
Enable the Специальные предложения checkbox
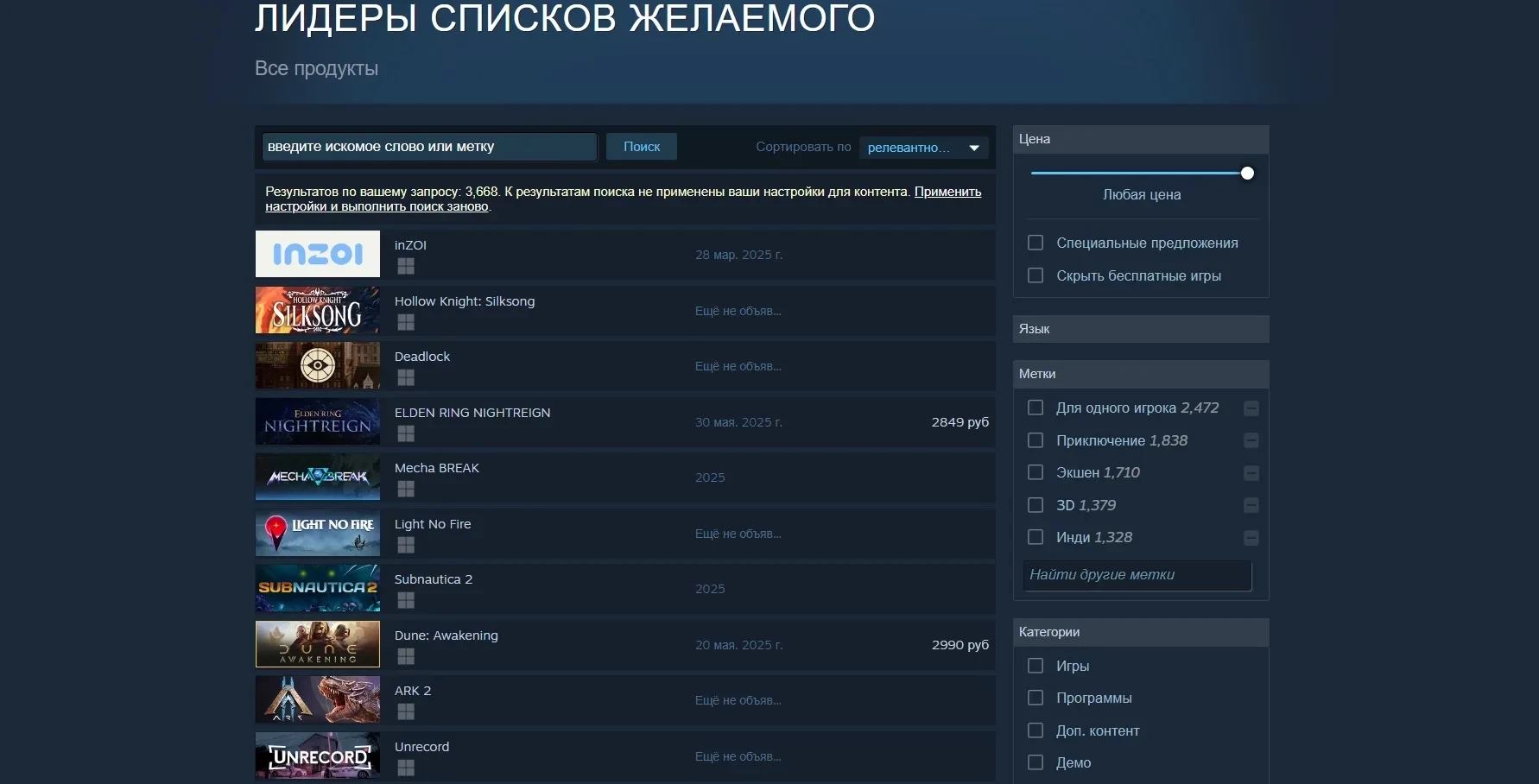coord(1035,243)
